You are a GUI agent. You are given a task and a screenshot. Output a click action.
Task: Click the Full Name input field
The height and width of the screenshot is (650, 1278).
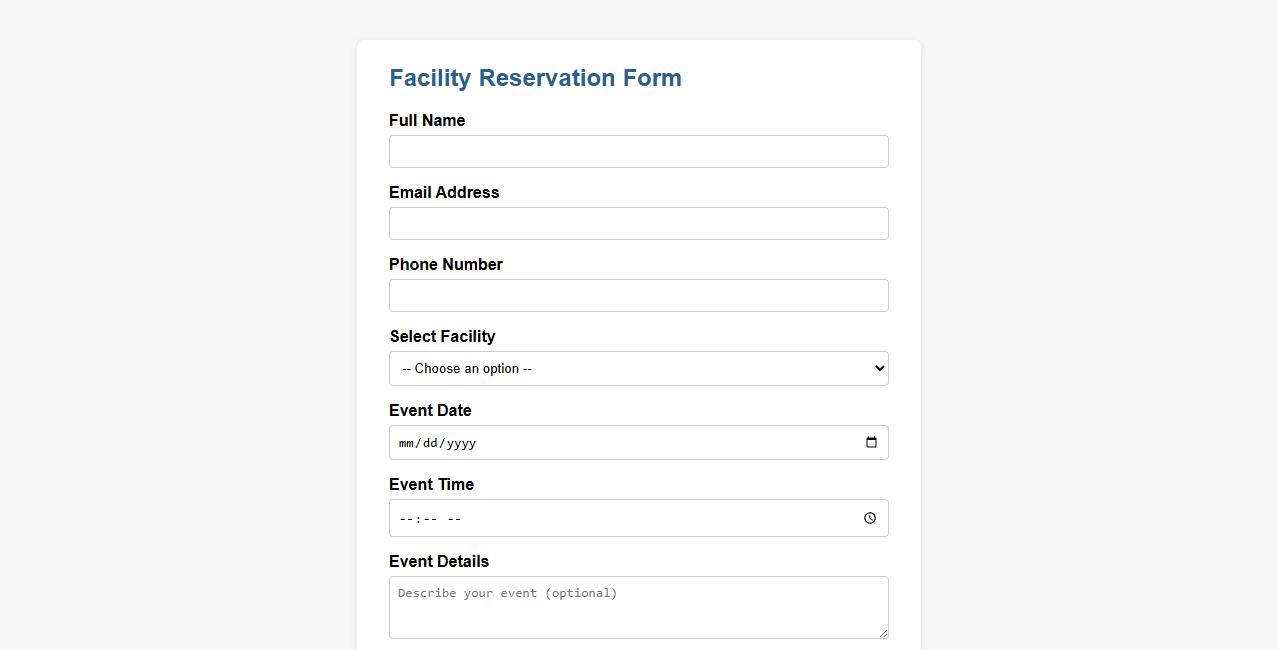coord(639,151)
